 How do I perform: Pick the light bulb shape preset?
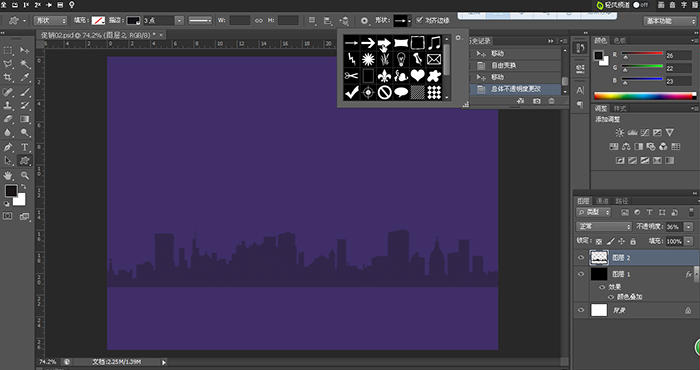pyautogui.click(x=401, y=59)
